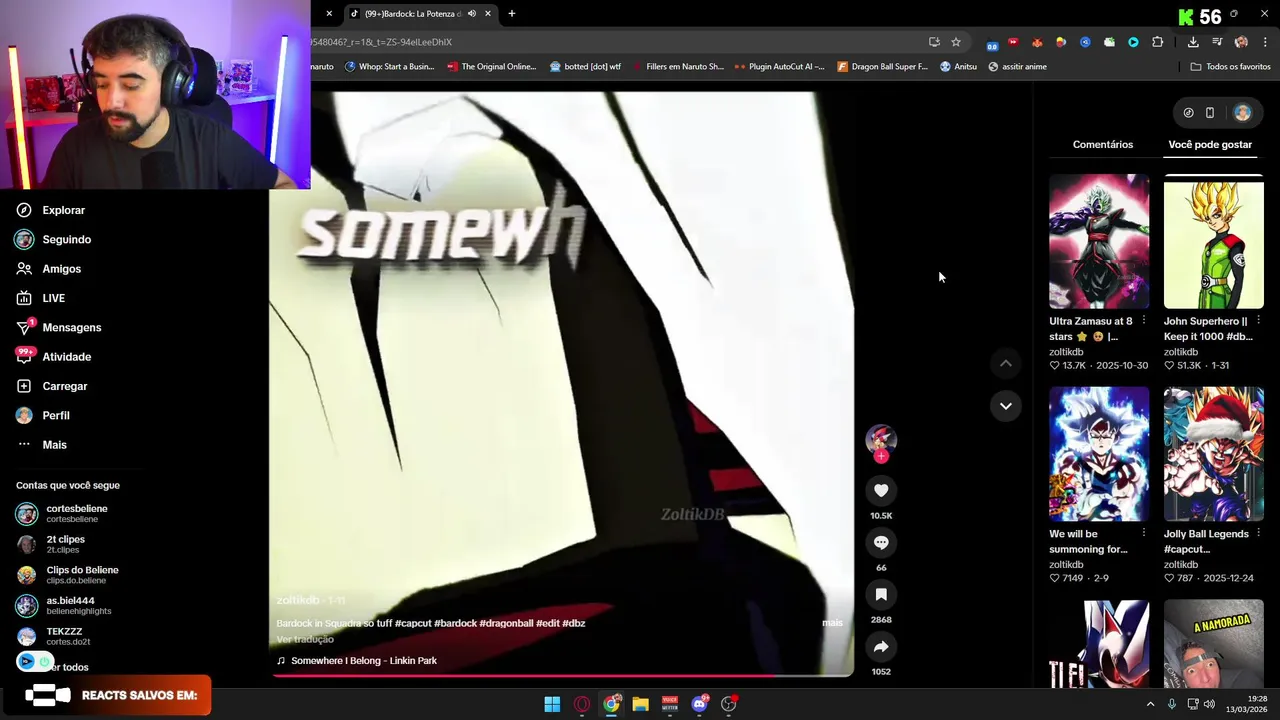1280x720 pixels.
Task: Click the #bardock hashtag in the caption
Action: (x=455, y=623)
